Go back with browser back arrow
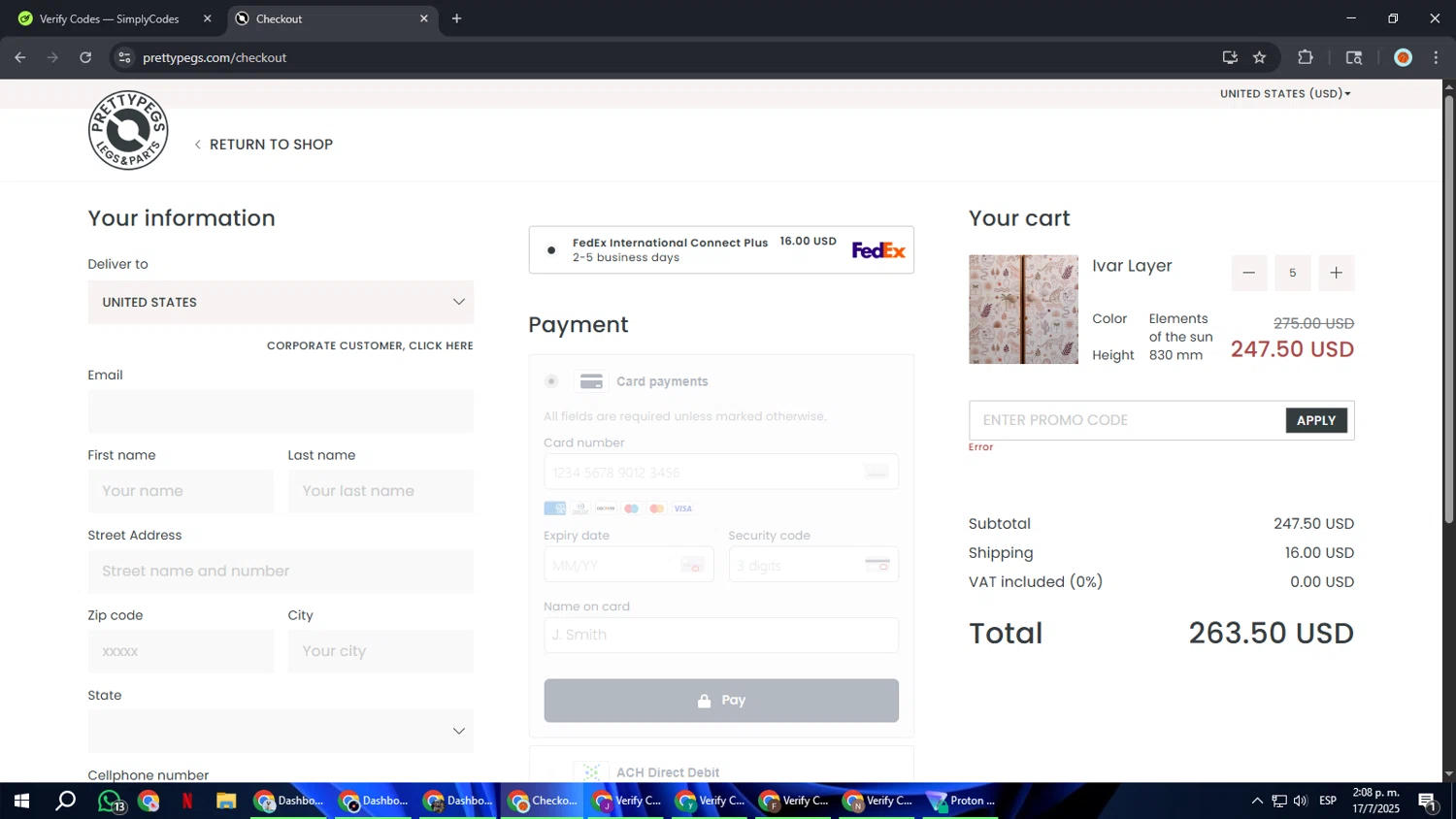Screen dimensions: 1456x819 pos(20,57)
